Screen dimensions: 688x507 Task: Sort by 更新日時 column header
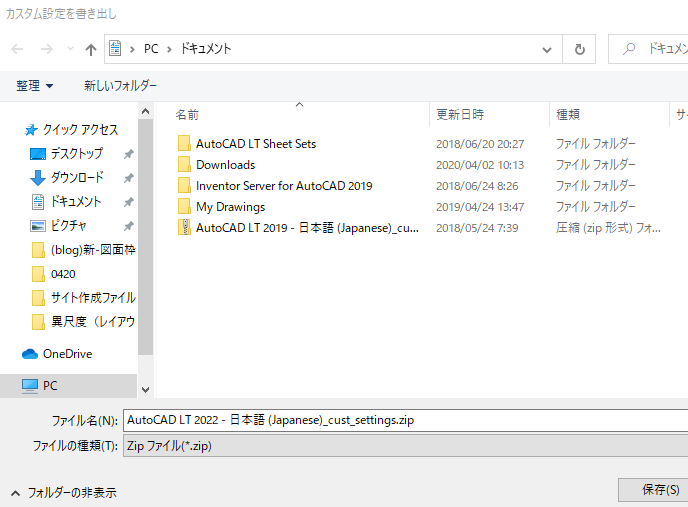click(x=460, y=115)
